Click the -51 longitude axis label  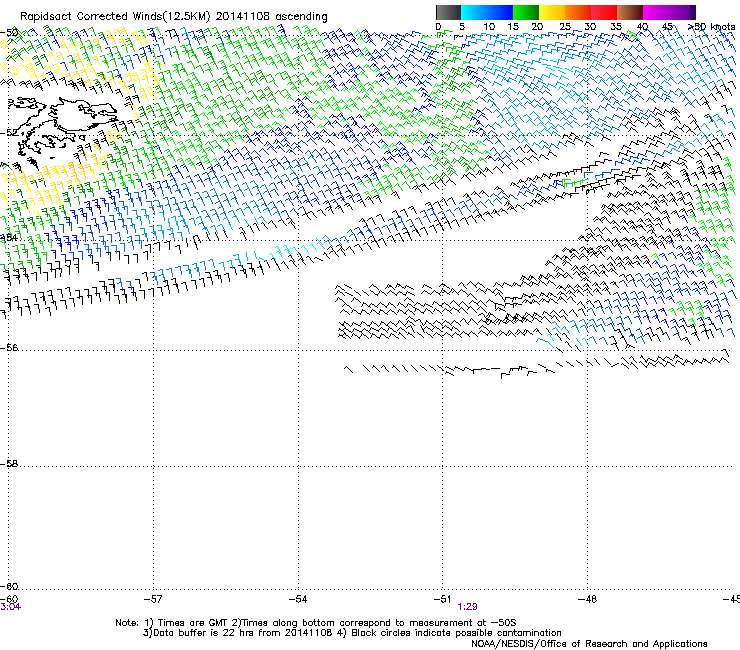443,599
